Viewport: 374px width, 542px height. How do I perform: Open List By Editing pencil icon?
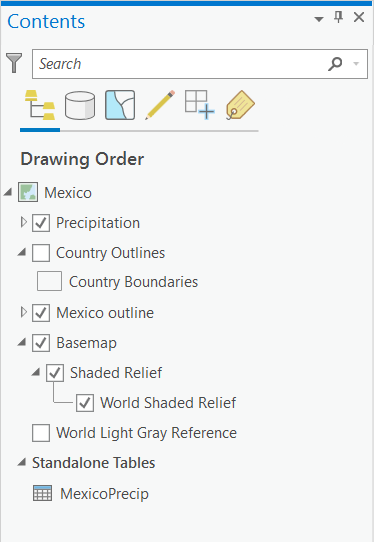(x=160, y=105)
